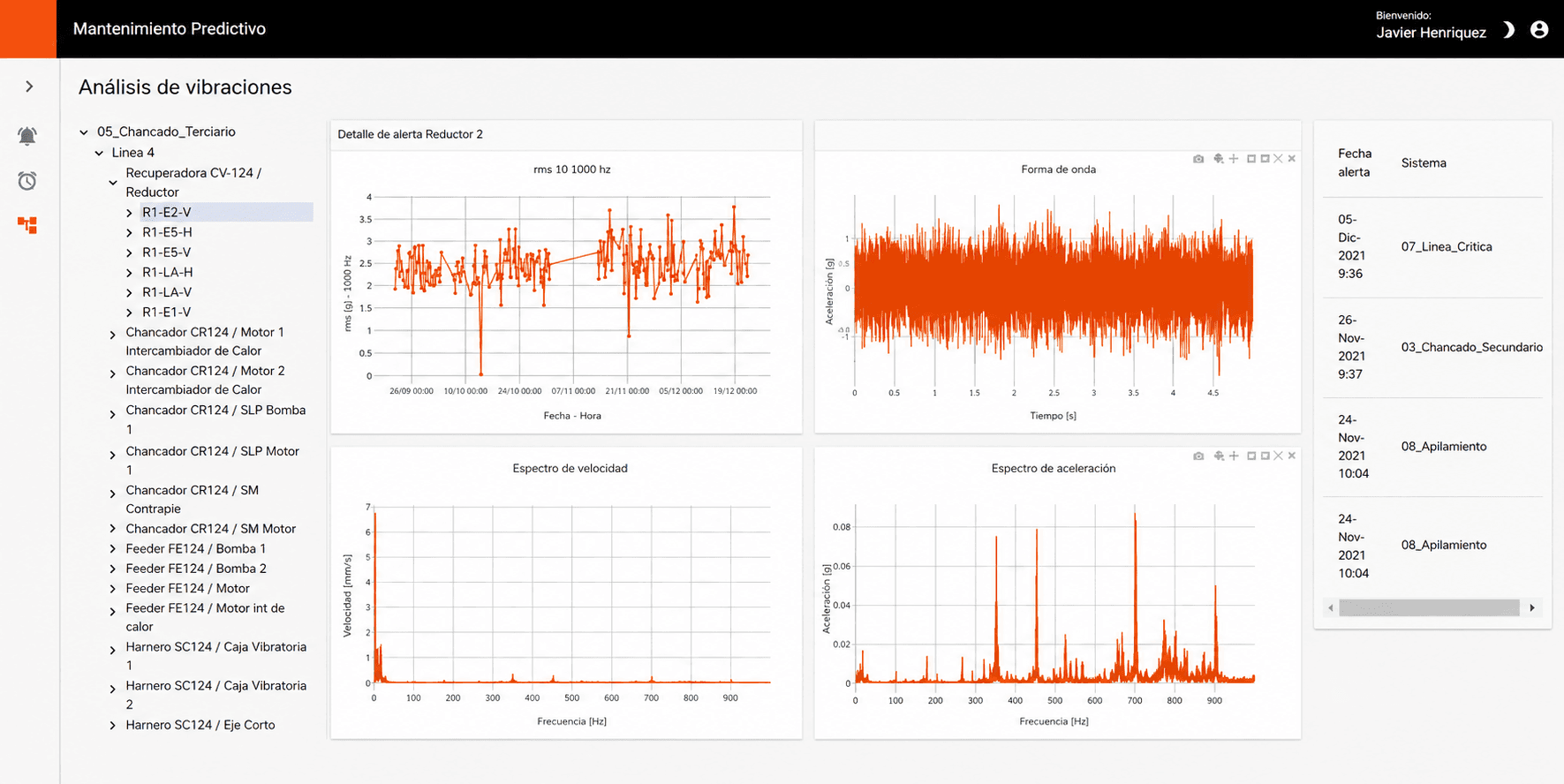Expand the sidebar with the top arrow

click(x=29, y=87)
